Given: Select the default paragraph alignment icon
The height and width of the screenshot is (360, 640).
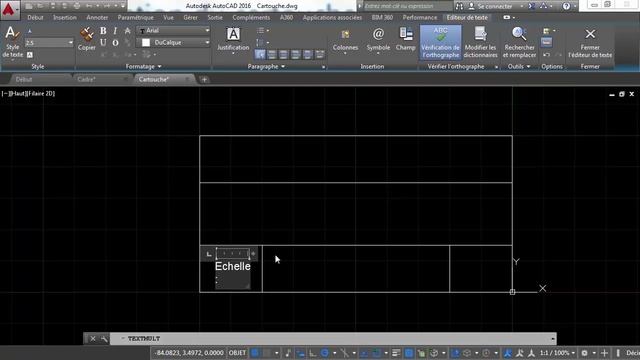Looking at the screenshot, I should (x=260, y=54).
